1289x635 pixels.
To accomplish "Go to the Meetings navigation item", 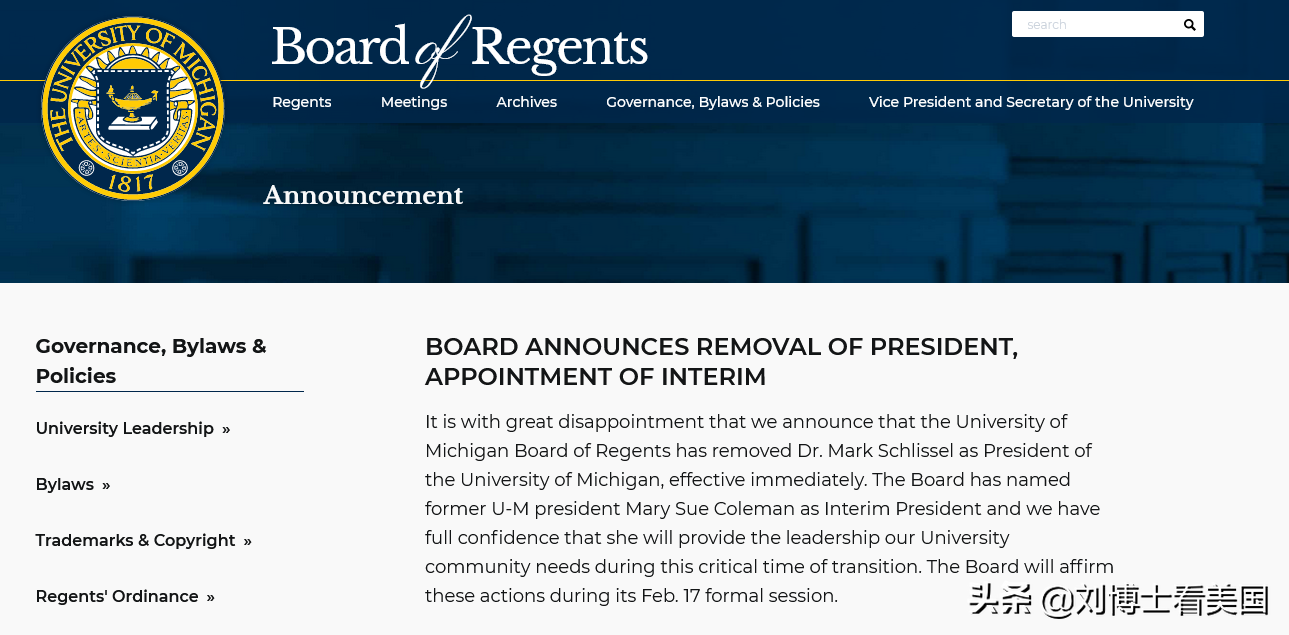I will coord(414,102).
